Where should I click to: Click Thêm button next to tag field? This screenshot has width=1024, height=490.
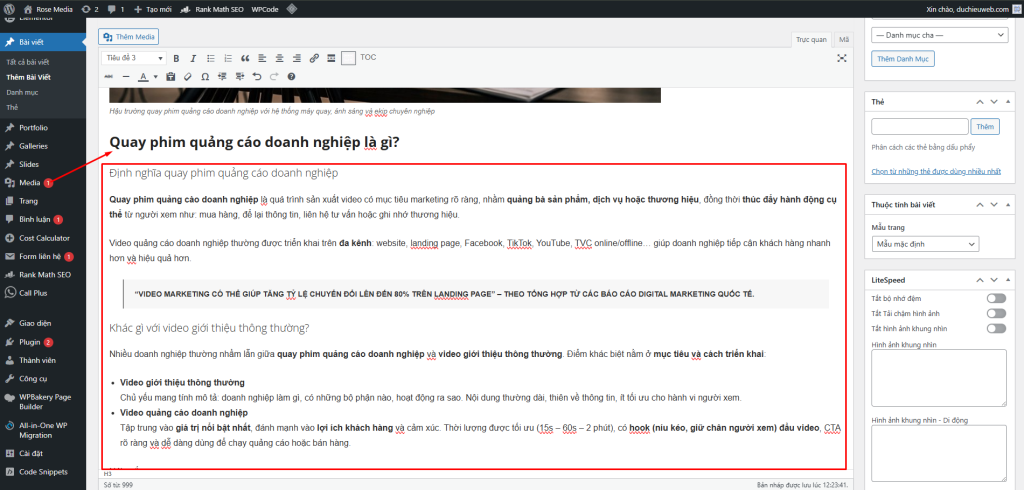click(x=985, y=126)
